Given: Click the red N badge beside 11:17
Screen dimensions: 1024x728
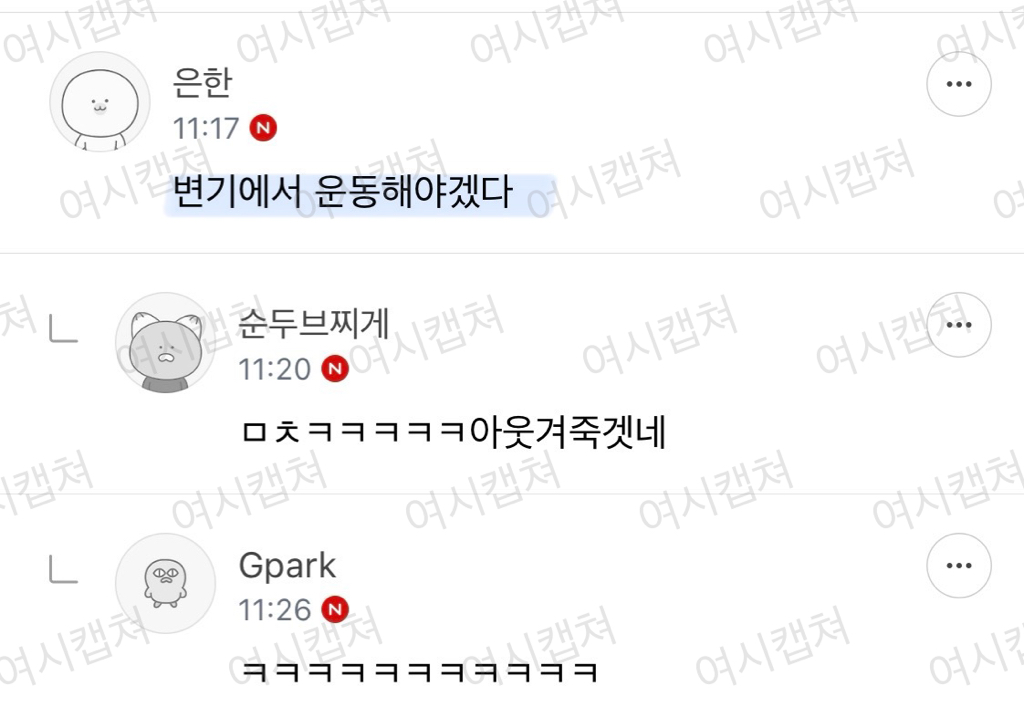Looking at the screenshot, I should [x=263, y=128].
